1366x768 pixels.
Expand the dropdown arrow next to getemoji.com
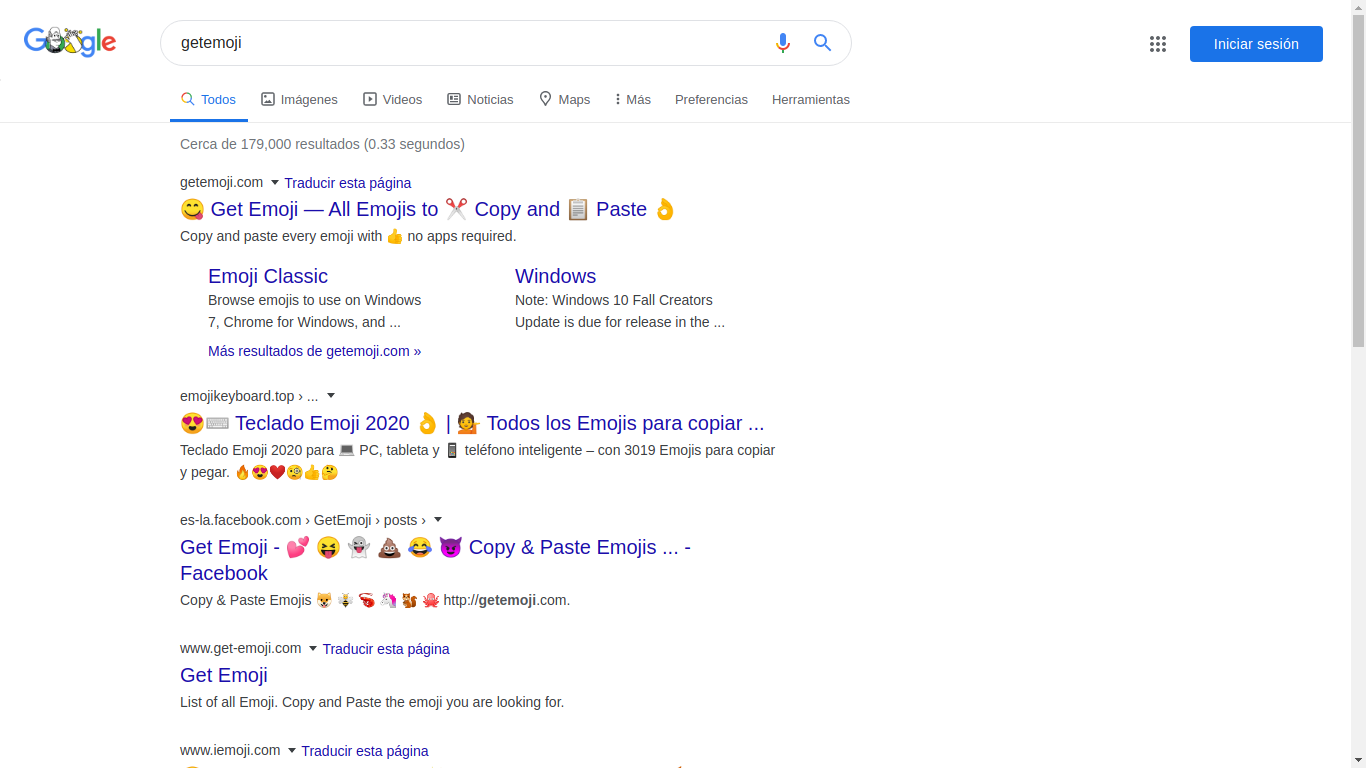[x=275, y=183]
